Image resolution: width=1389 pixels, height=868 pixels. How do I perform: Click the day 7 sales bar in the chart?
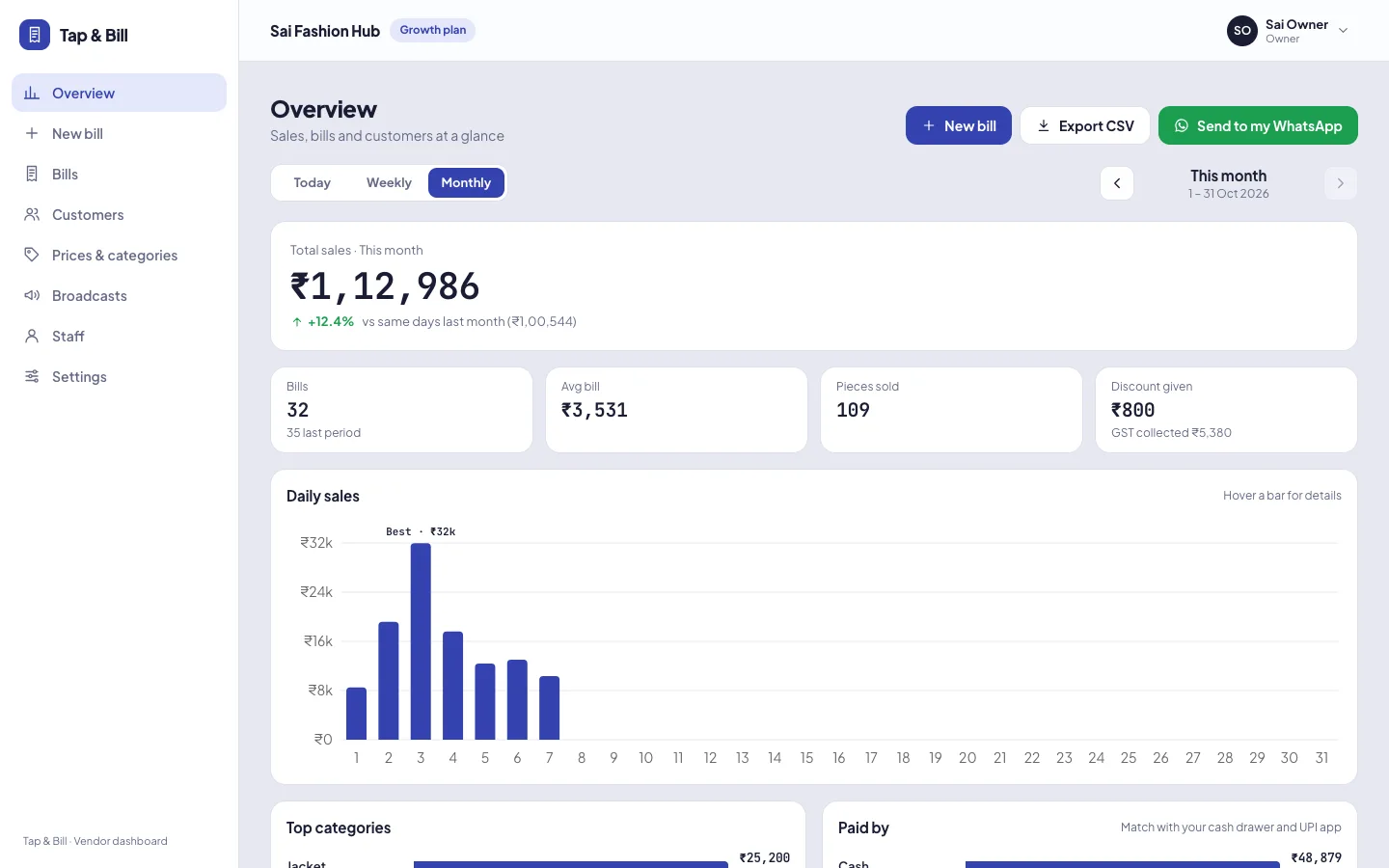(x=550, y=708)
